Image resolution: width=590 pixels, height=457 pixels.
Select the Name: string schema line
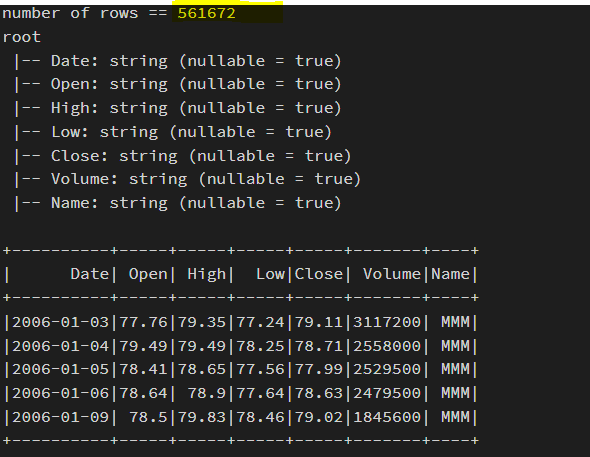(x=178, y=203)
